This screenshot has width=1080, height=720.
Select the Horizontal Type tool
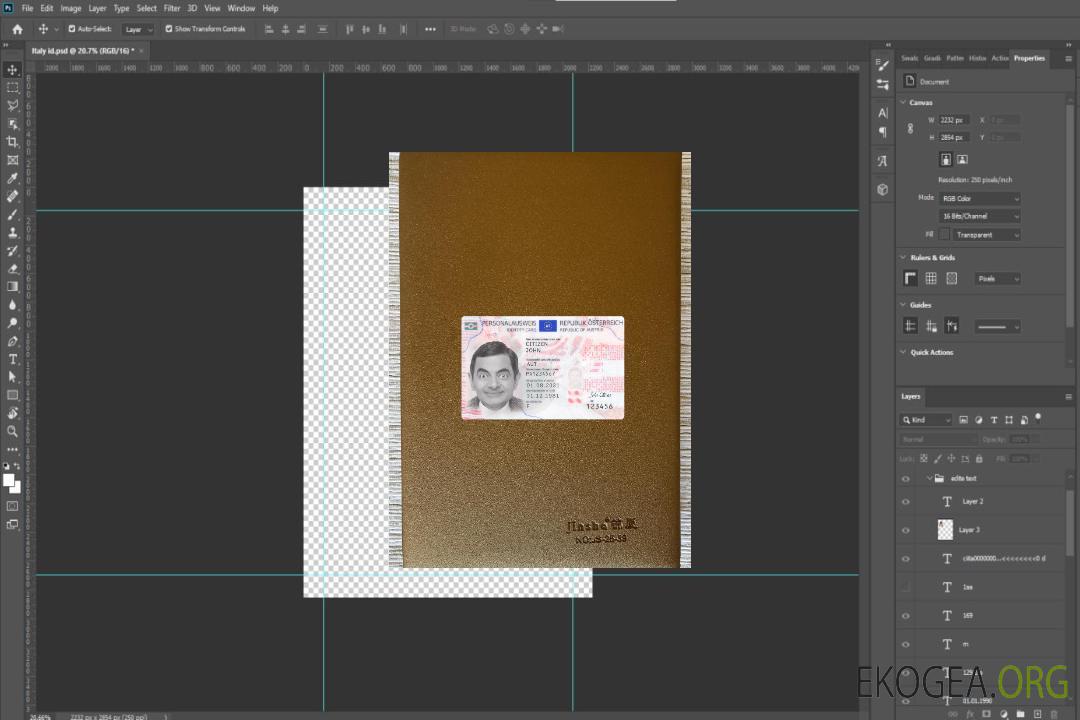(12, 359)
